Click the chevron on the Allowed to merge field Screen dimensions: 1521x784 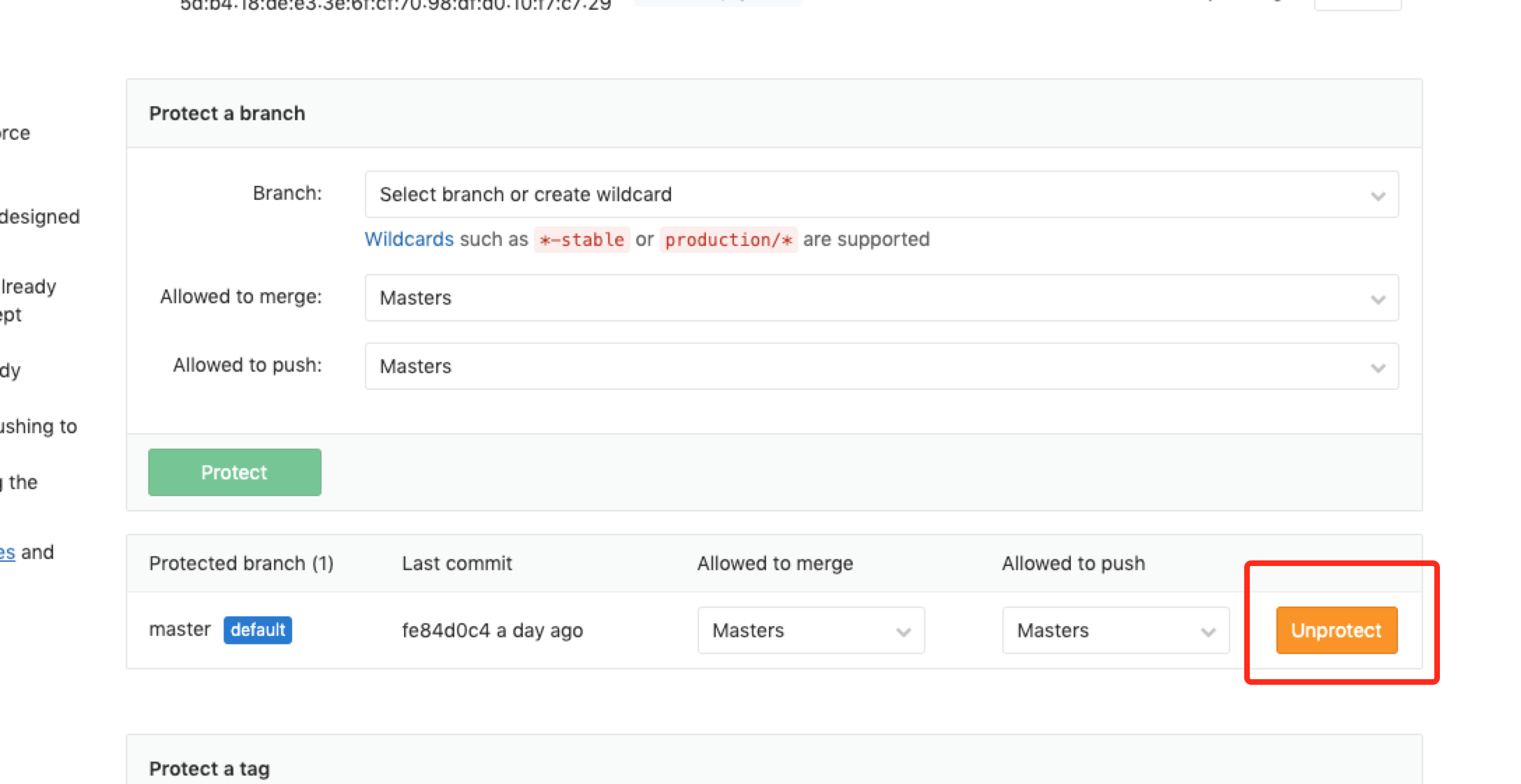tap(1376, 298)
